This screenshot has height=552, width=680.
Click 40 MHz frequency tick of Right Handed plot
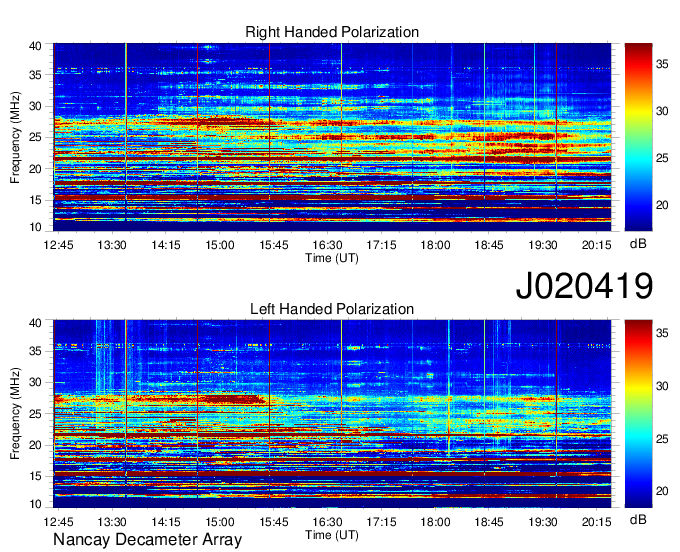(x=35, y=46)
